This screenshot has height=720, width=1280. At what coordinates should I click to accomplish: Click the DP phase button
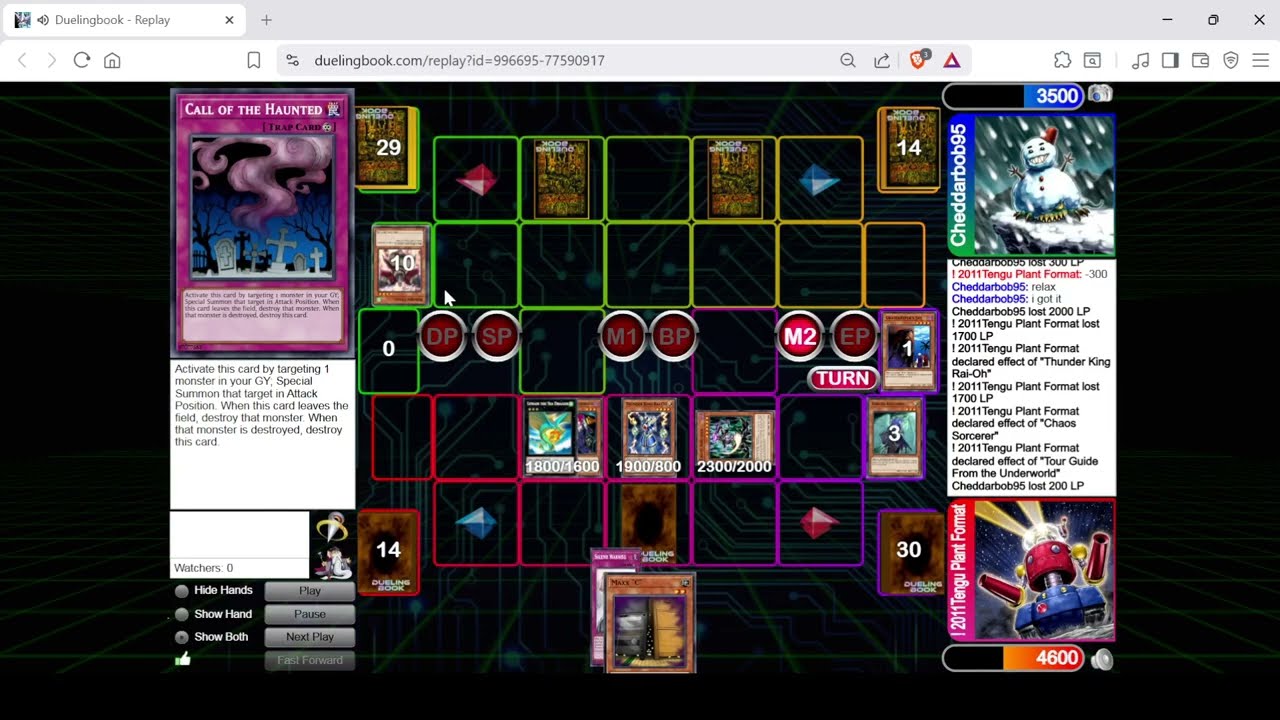[x=442, y=337]
